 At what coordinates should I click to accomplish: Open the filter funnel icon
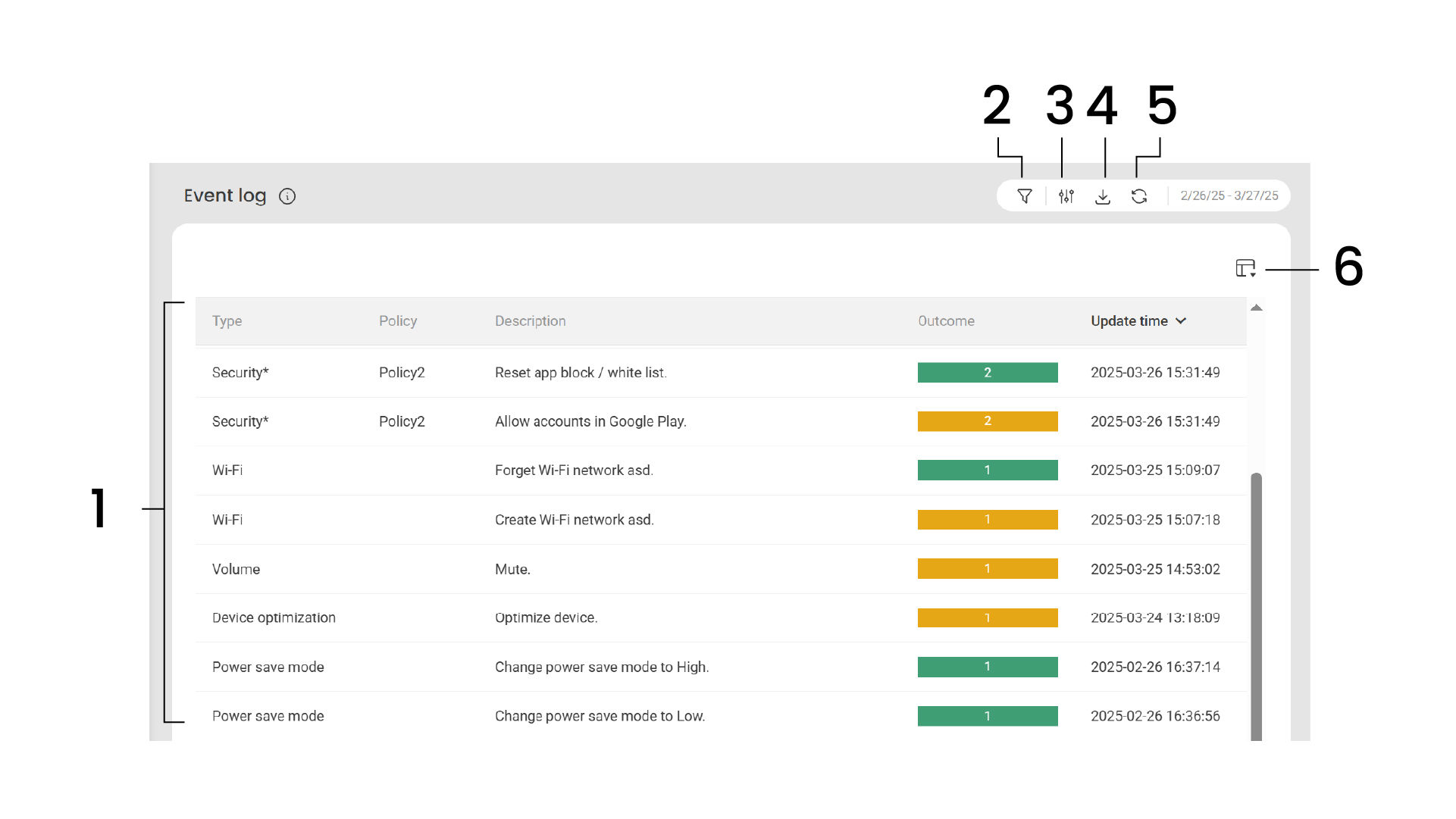point(1025,196)
